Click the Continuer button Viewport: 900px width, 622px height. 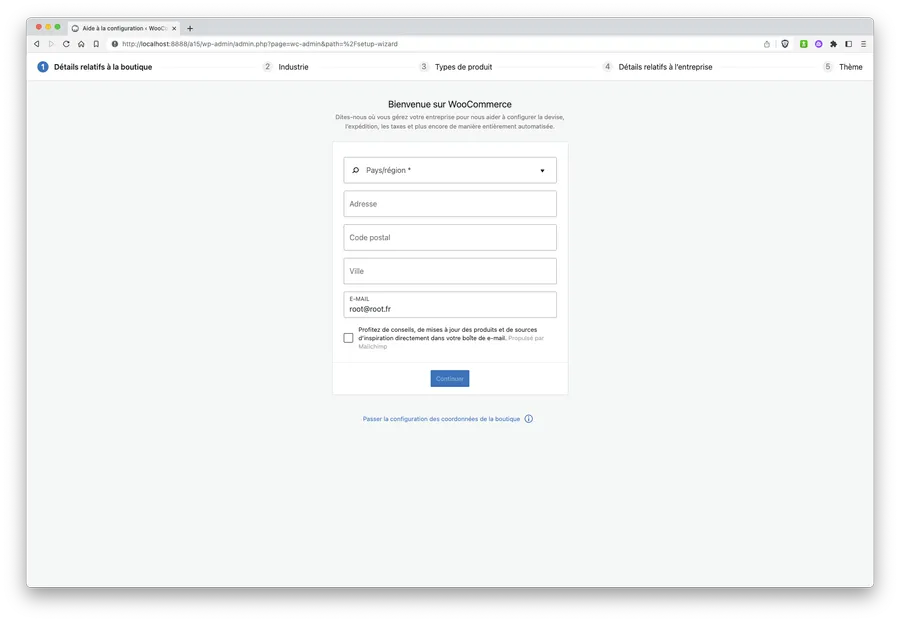point(450,379)
